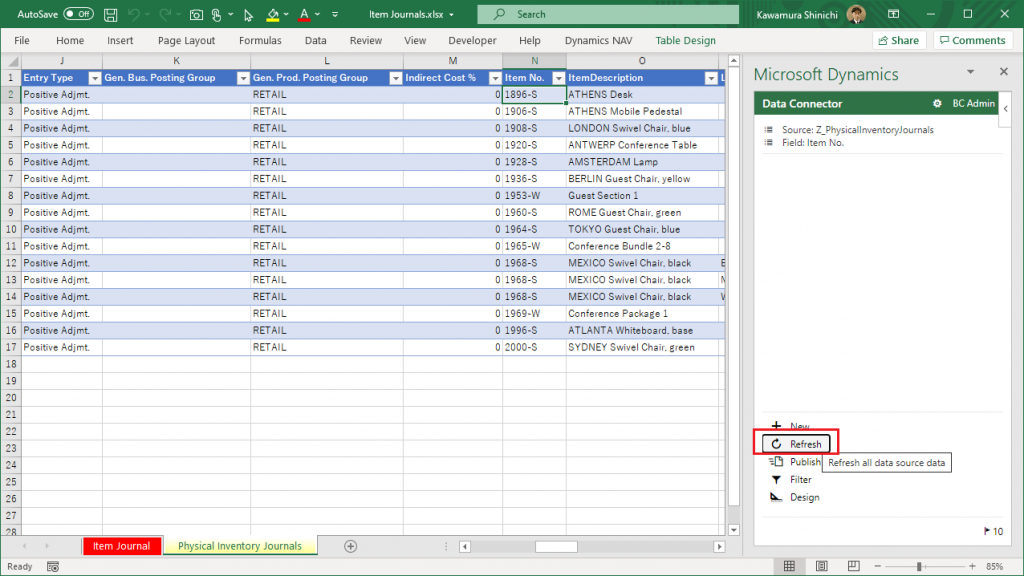Open Customize Quick Access Toolbar menu

pyautogui.click(x=335, y=14)
